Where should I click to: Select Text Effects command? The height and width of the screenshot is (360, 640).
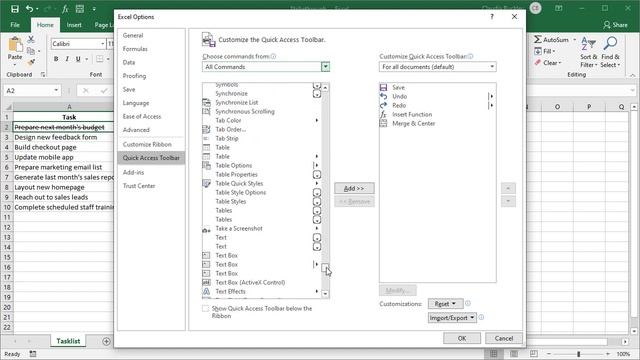[262, 291]
